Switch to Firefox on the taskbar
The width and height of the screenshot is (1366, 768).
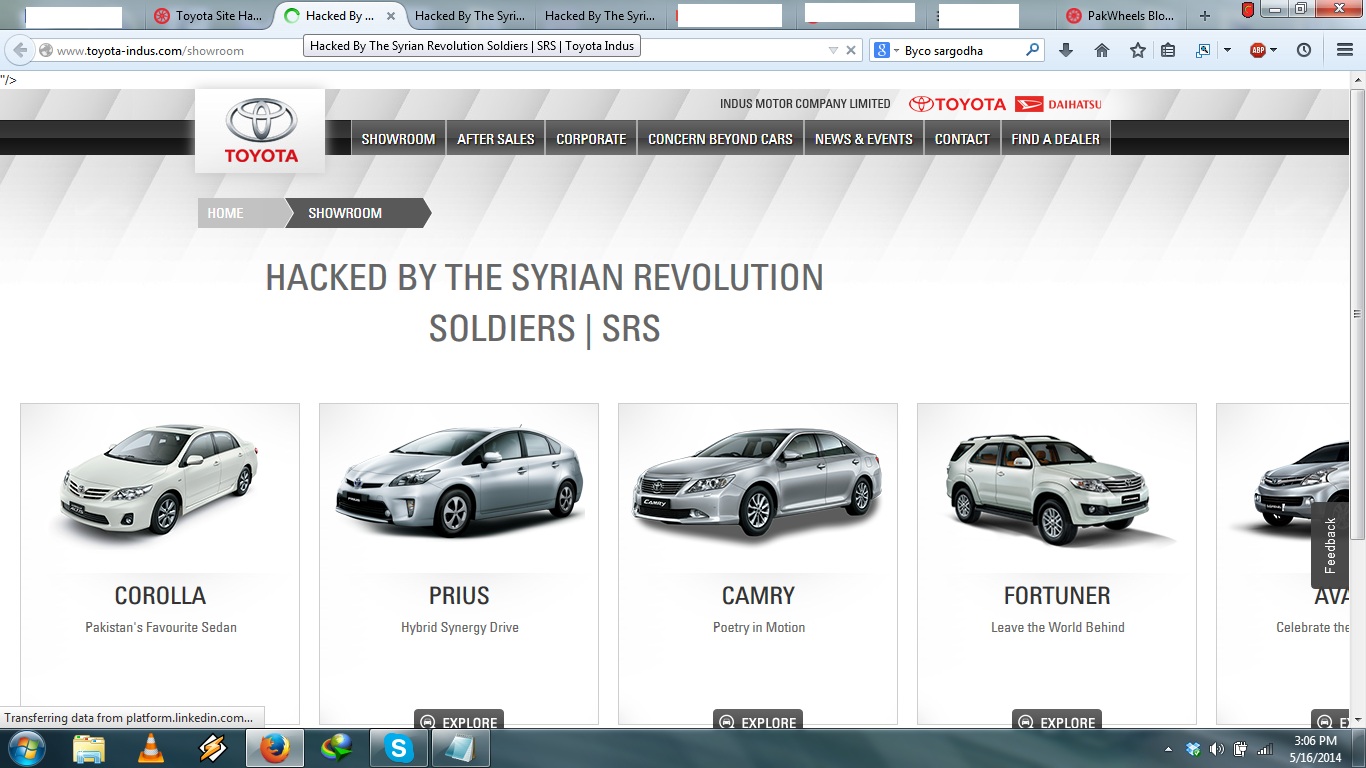click(x=274, y=748)
